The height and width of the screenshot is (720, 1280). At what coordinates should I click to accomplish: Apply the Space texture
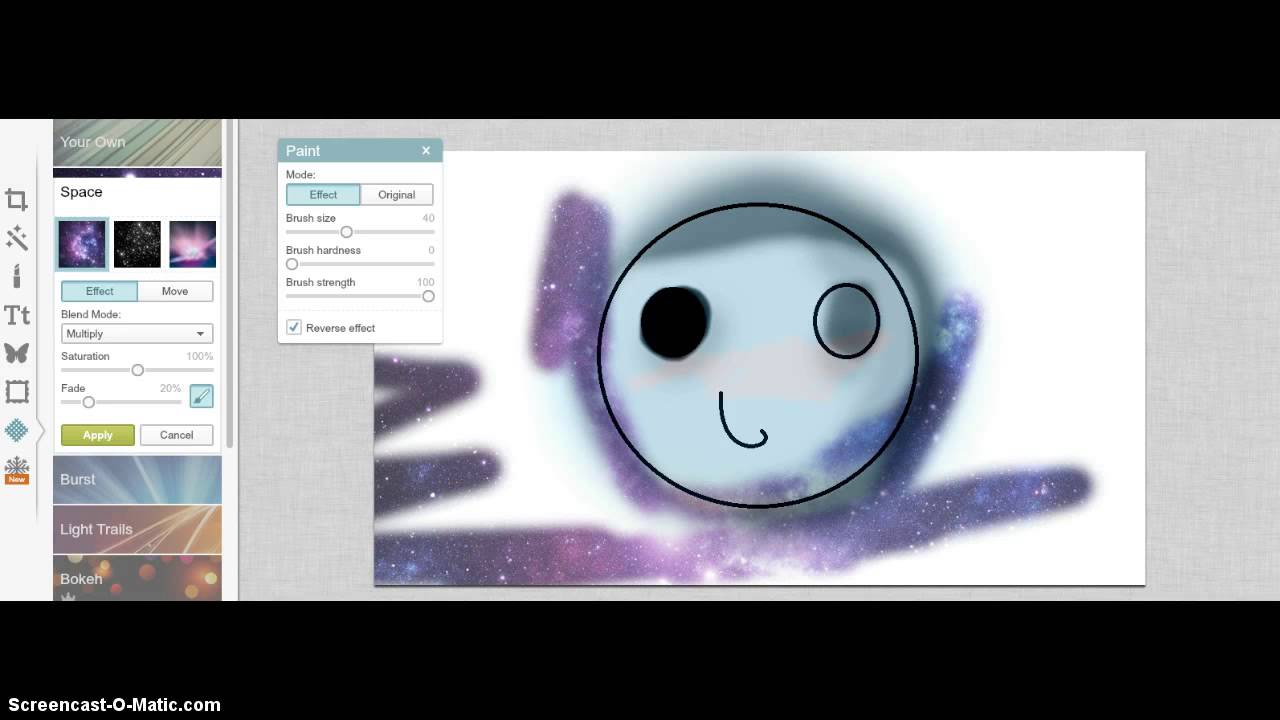[x=97, y=435]
